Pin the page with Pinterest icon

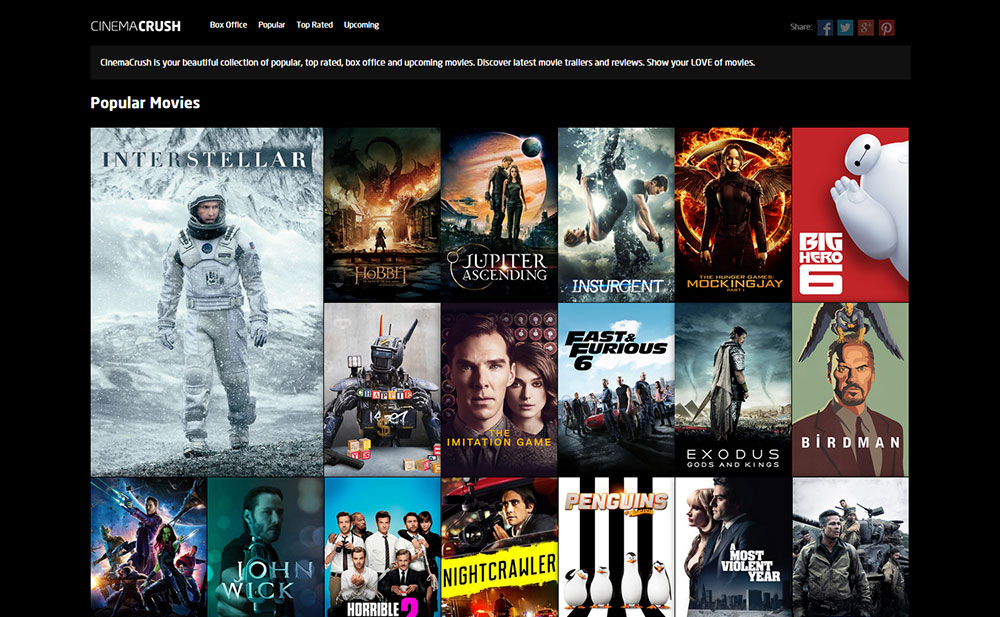coord(887,27)
